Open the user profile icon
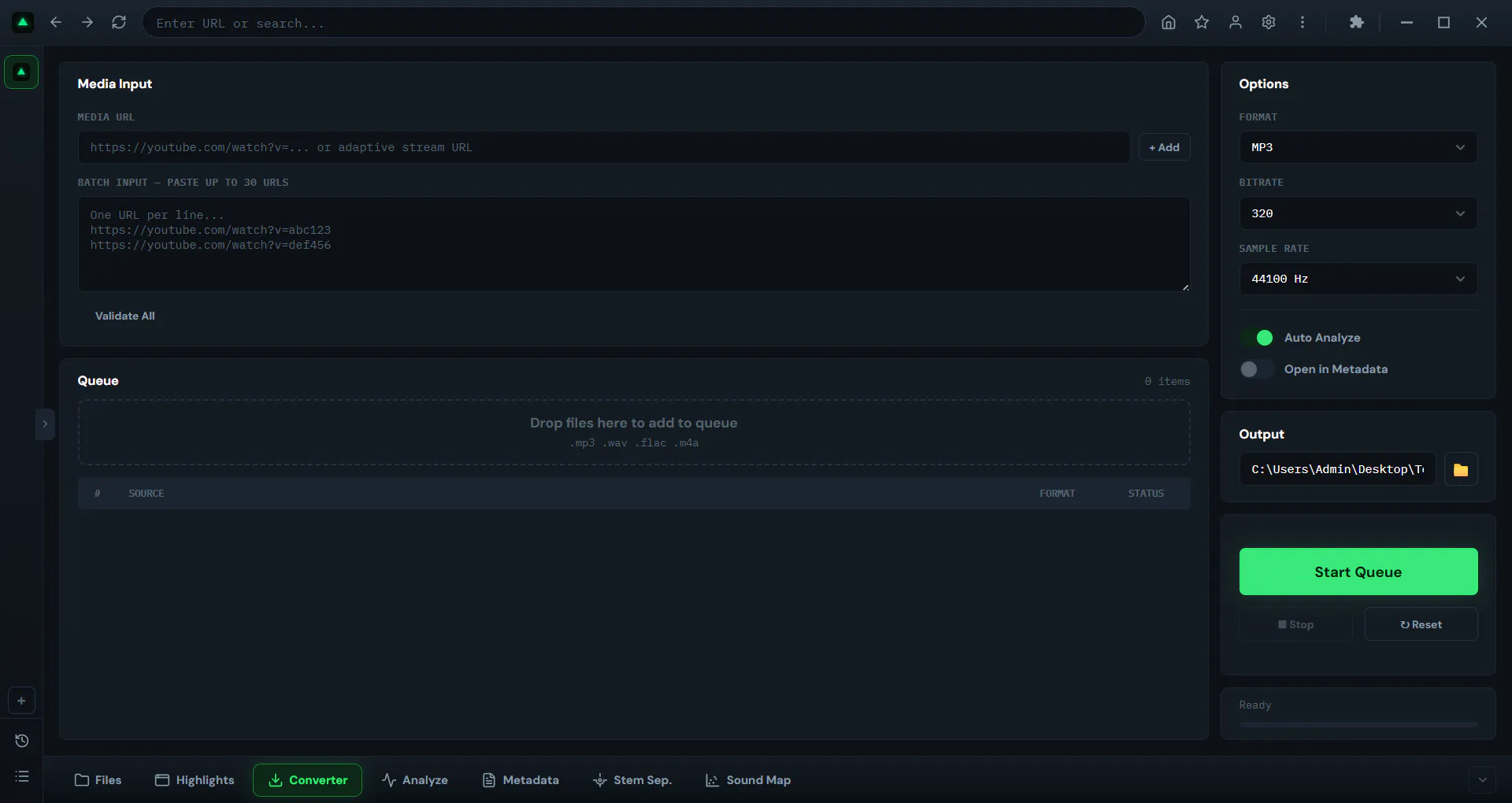 1236,22
